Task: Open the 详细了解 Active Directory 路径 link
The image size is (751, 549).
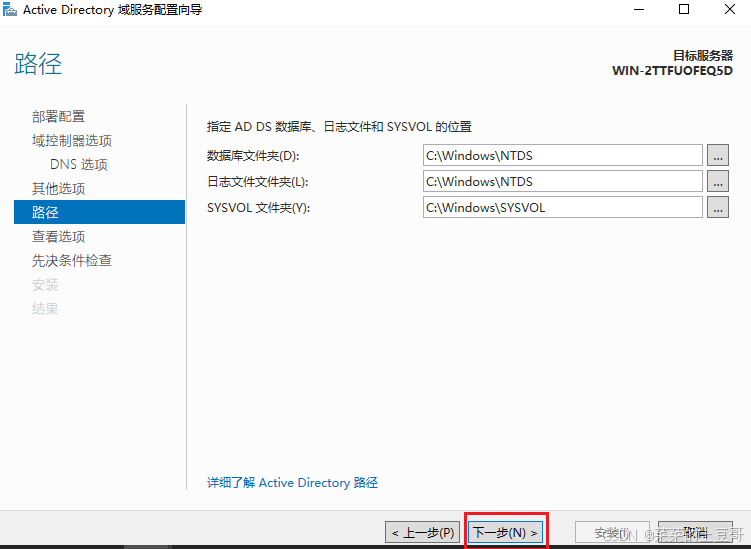Action: [292, 482]
